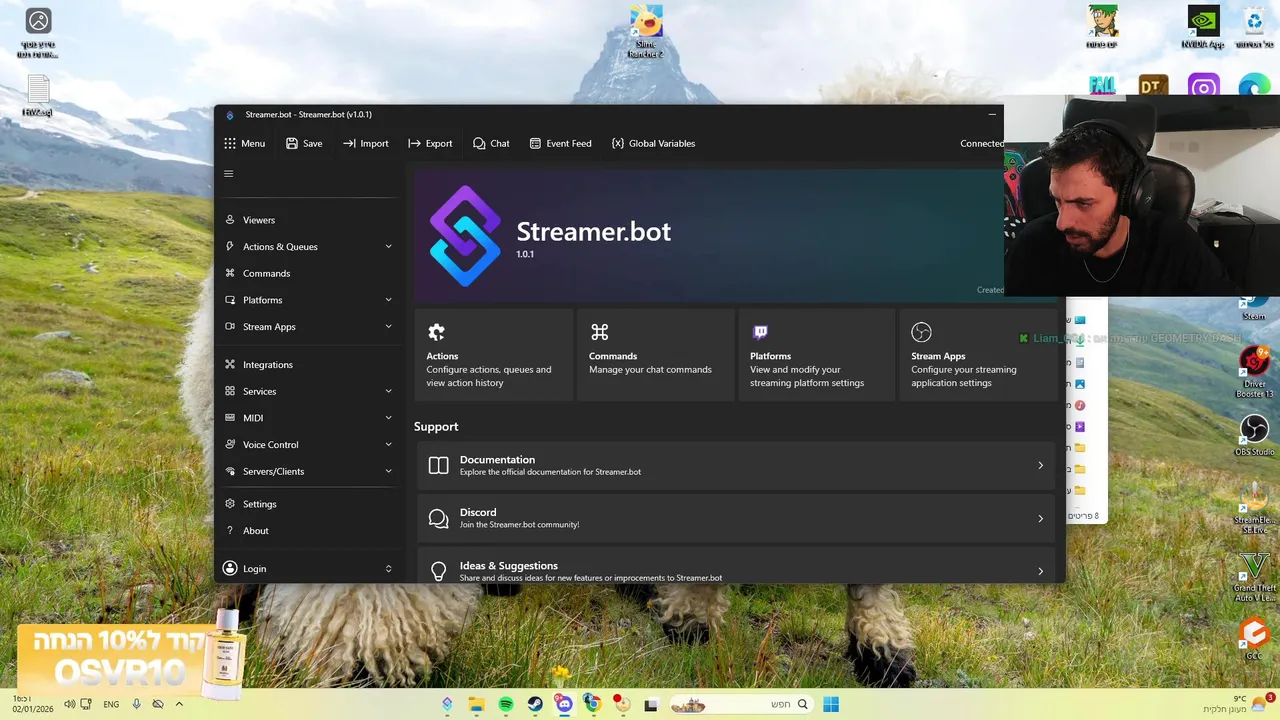The height and width of the screenshot is (720, 1280).
Task: Open the Platforms card
Action: 817,355
